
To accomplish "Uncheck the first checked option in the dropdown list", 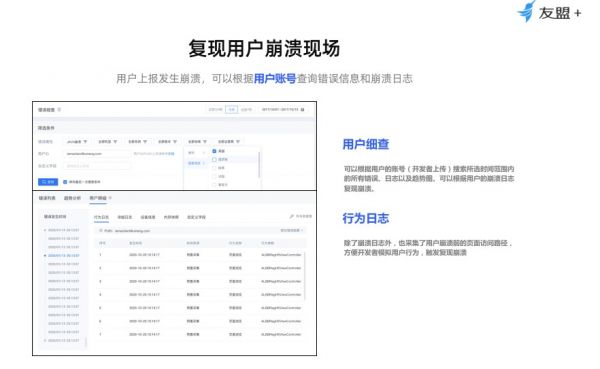I will click(214, 151).
